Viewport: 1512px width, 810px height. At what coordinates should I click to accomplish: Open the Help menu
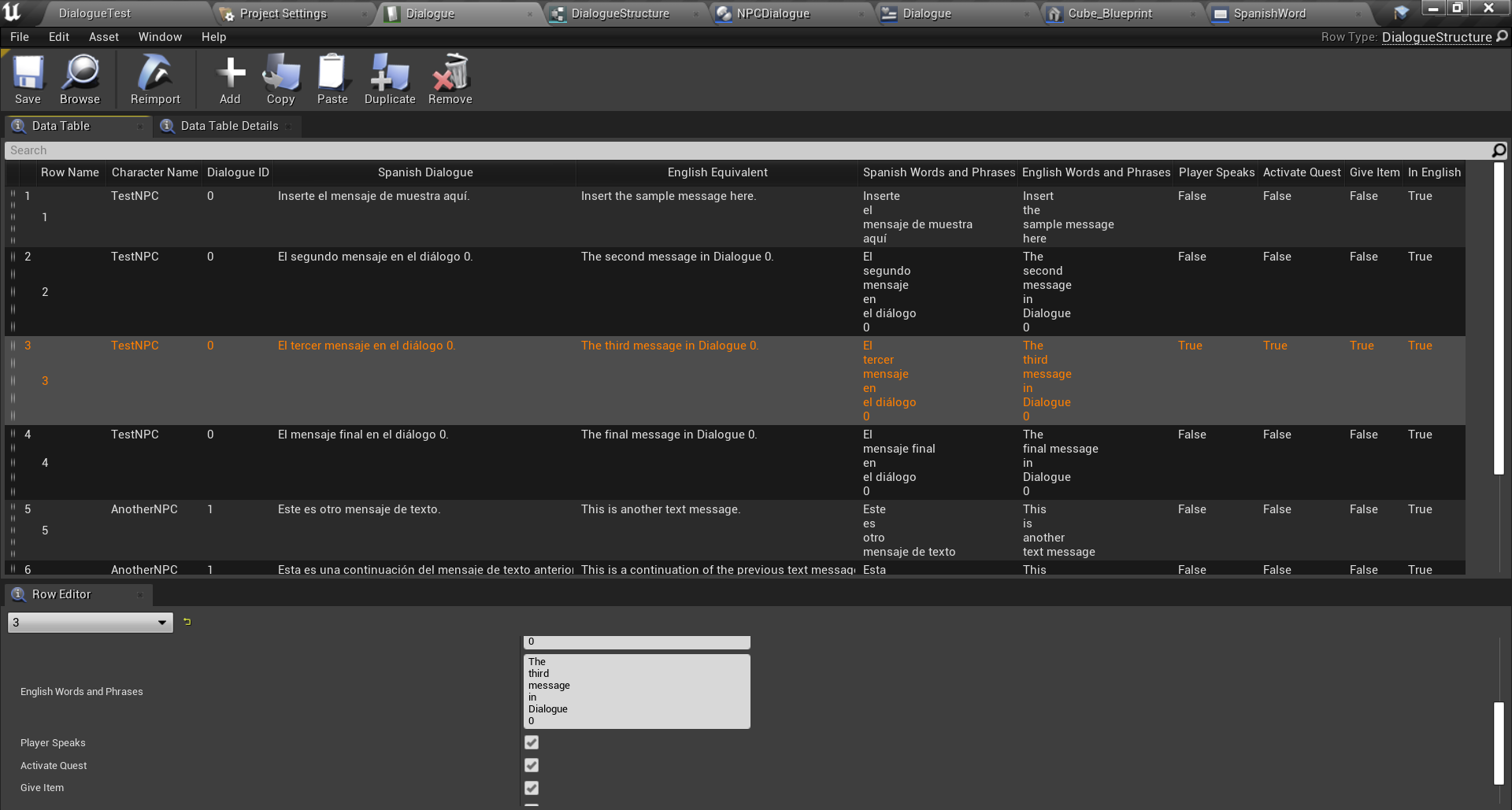[x=213, y=37]
